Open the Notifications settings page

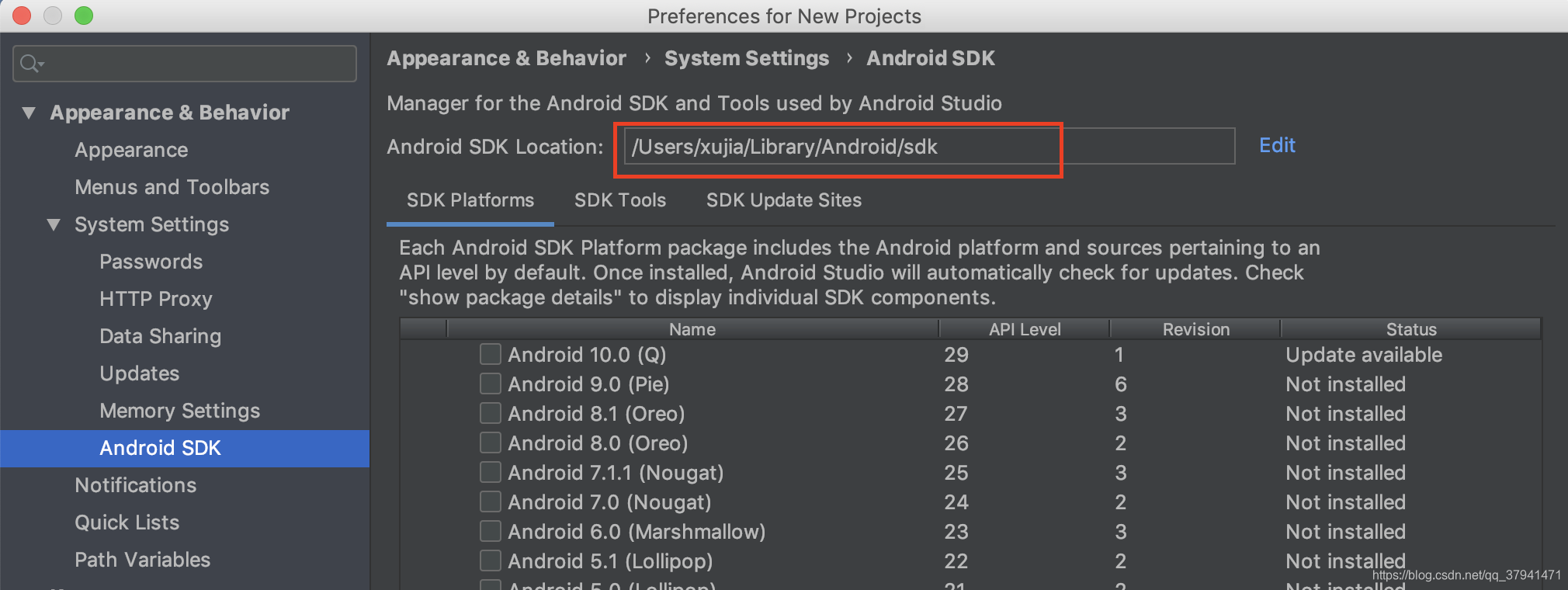point(136,485)
